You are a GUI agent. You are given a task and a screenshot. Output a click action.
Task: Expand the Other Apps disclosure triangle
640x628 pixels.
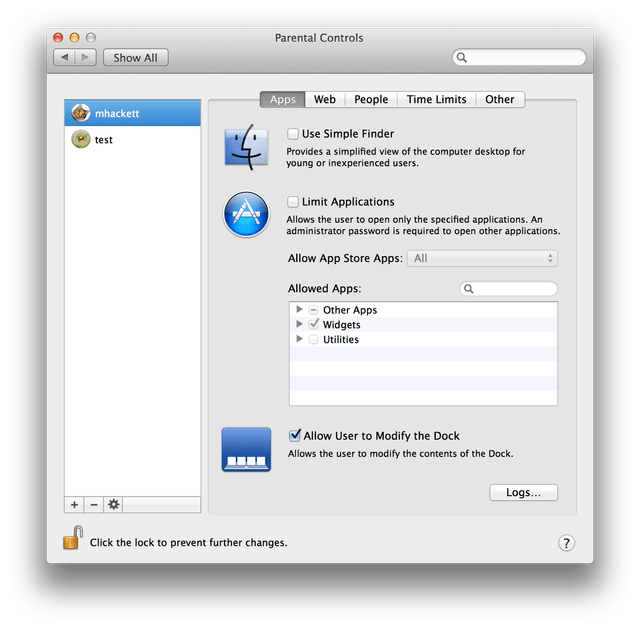click(299, 309)
